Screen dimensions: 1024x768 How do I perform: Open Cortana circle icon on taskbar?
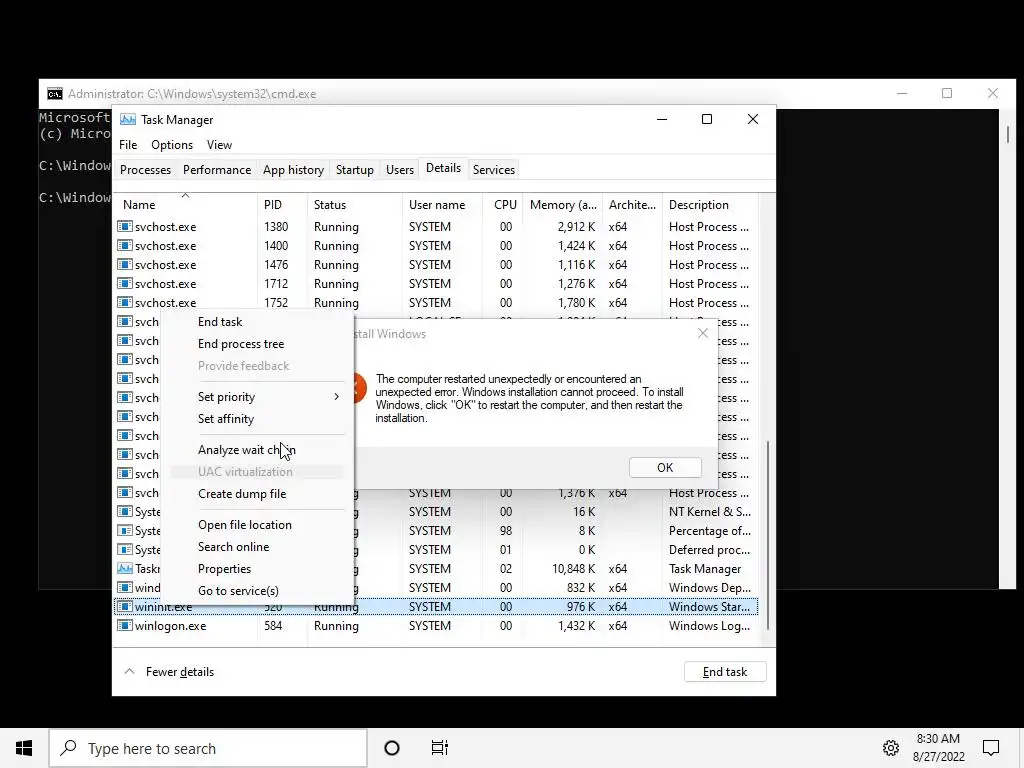pos(392,748)
